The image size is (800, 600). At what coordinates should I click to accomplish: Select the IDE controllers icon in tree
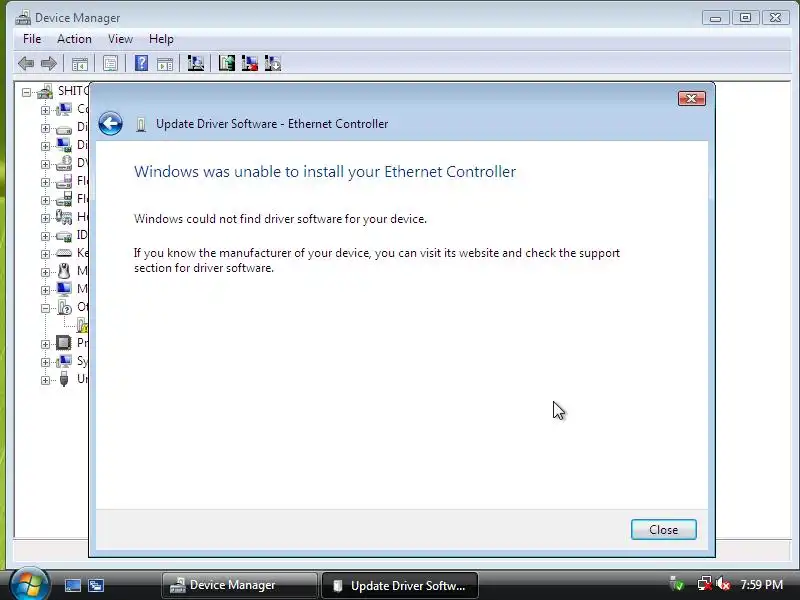pos(64,236)
